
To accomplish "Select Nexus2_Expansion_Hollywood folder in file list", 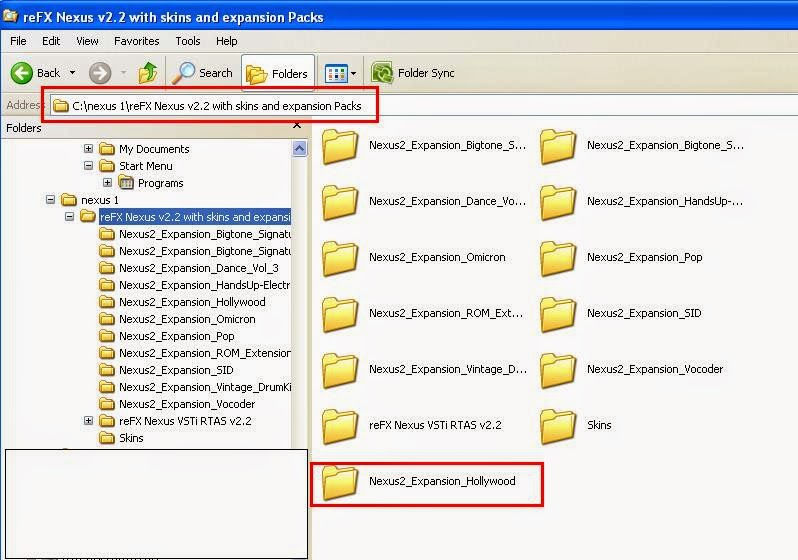I will coord(419,482).
